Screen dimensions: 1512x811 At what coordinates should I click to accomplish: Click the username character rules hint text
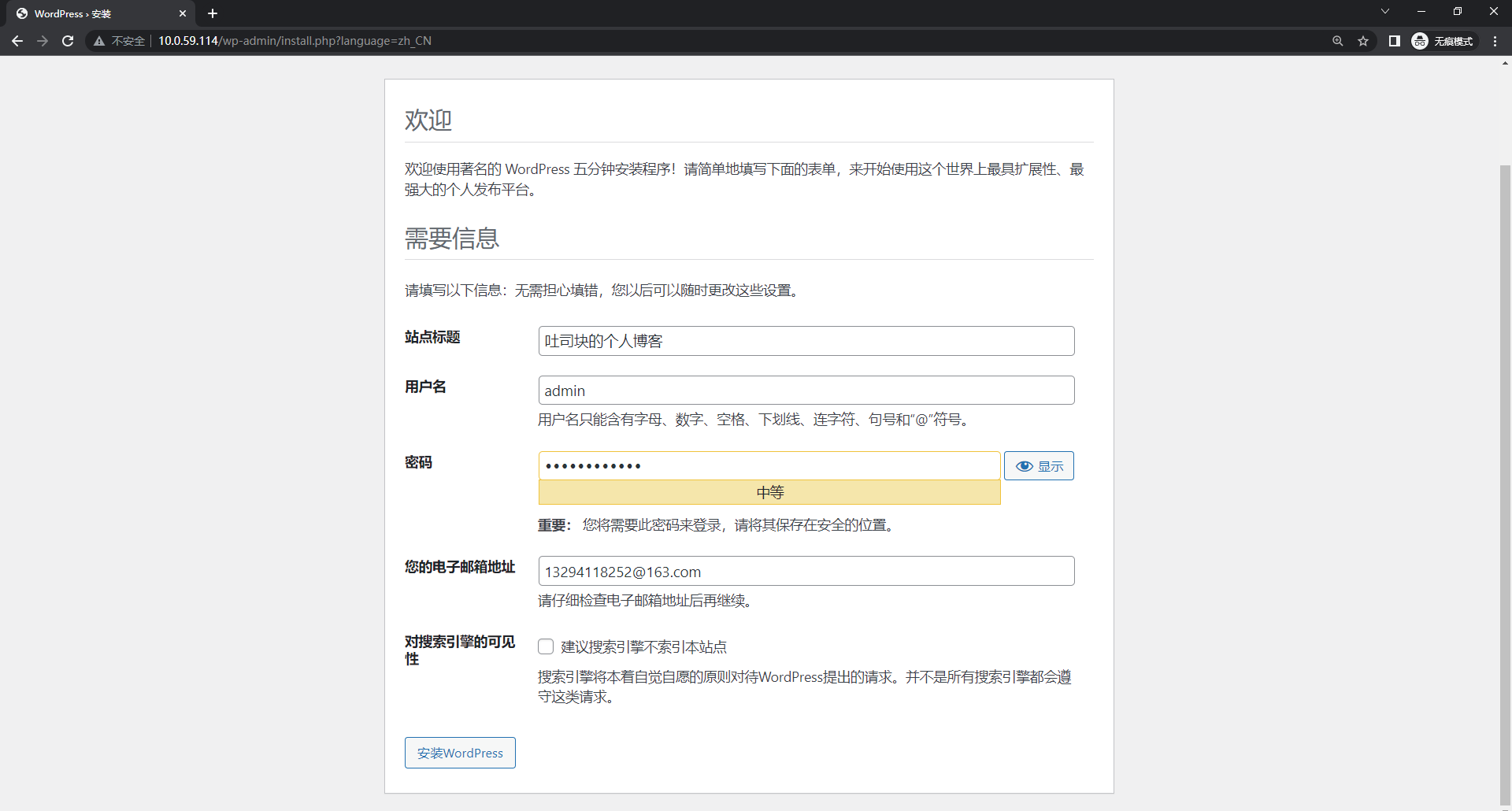(x=755, y=420)
